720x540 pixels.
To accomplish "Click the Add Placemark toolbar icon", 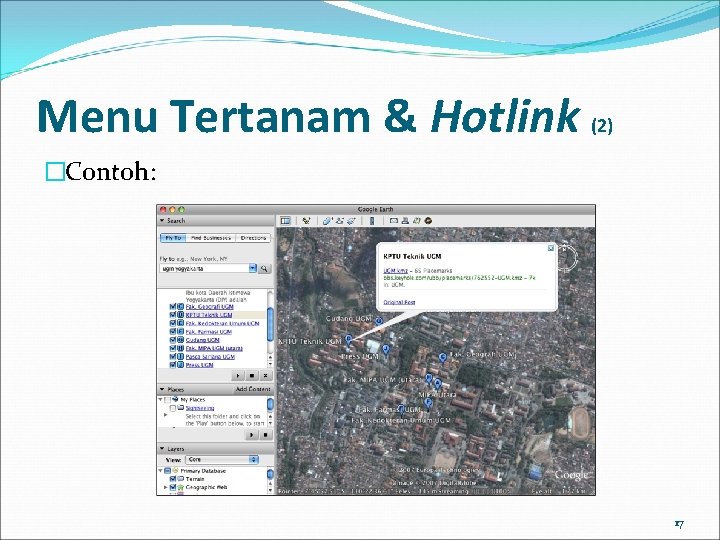I will click(306, 221).
